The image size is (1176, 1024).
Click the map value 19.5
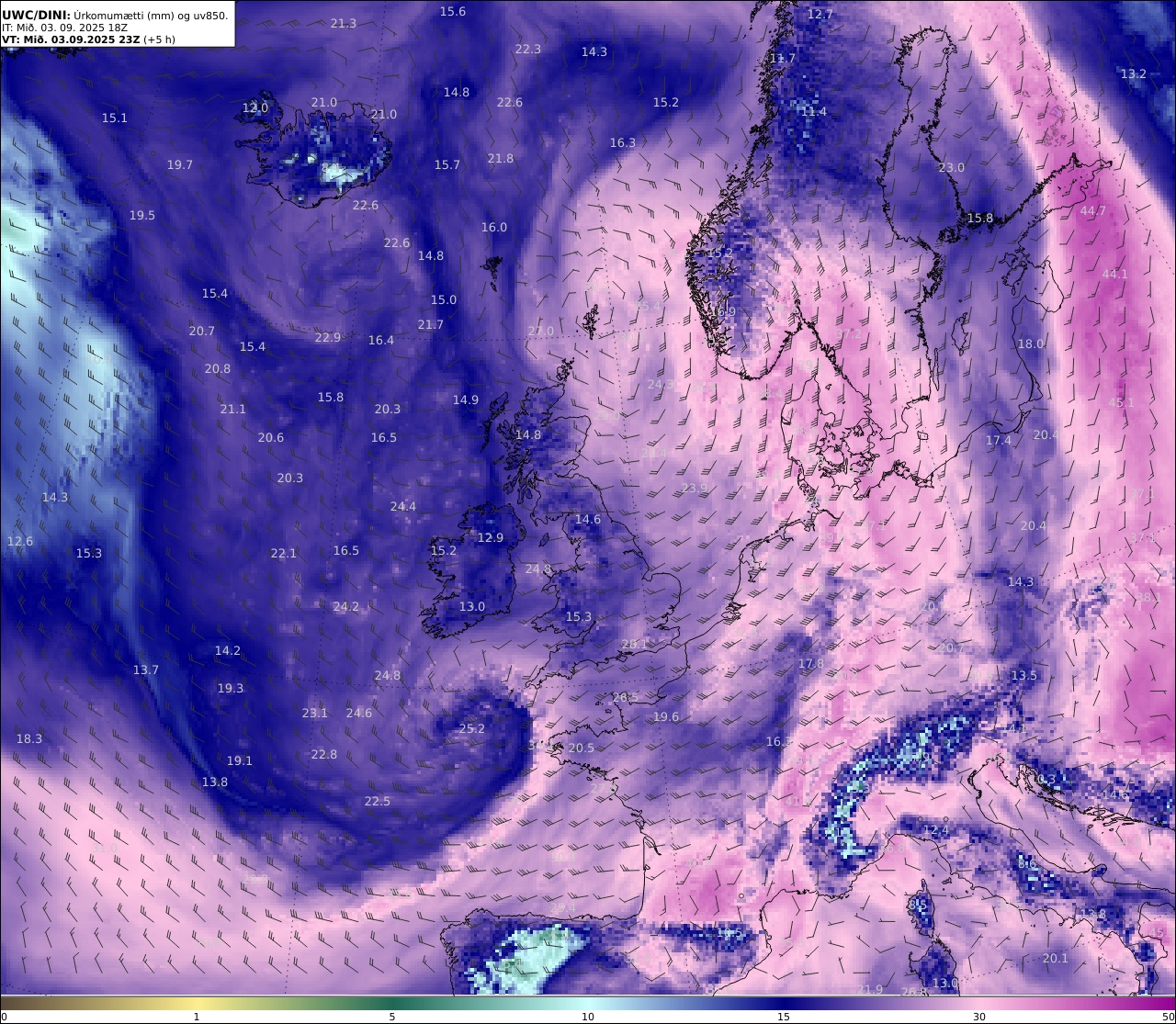coord(142,215)
